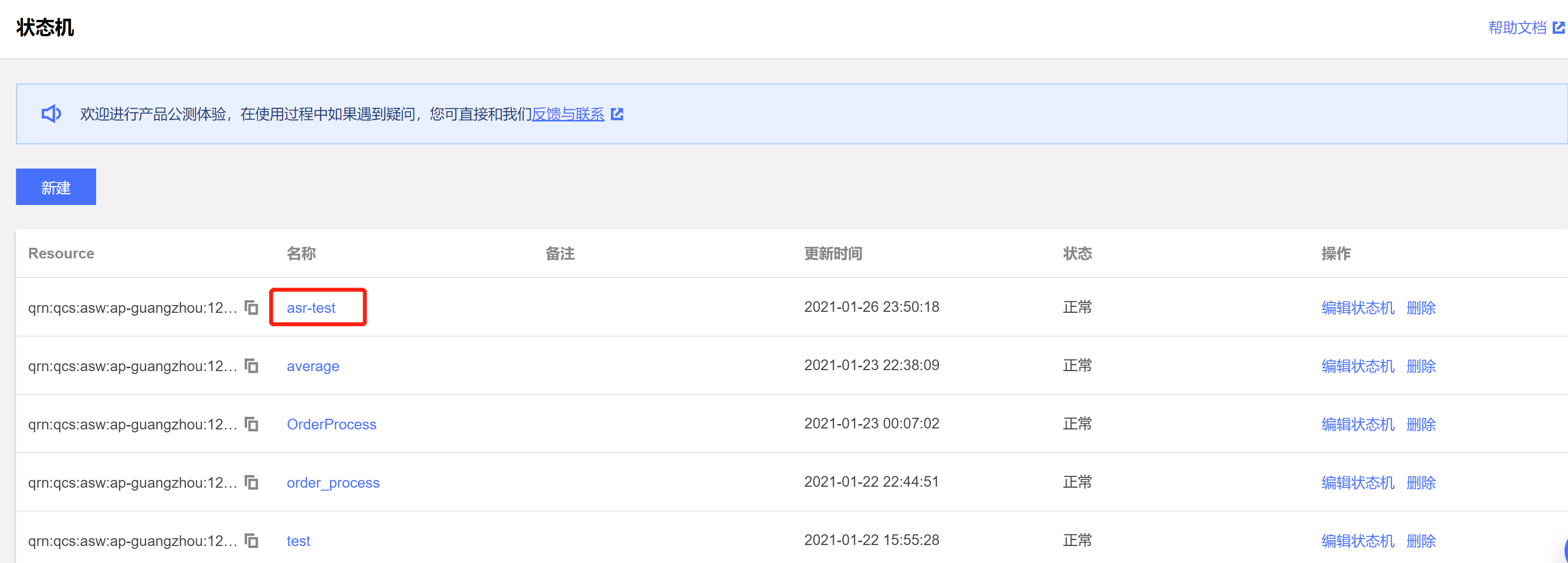Viewport: 1568px width, 563px height.
Task: Click the 正常 status in test row
Action: (x=1077, y=541)
